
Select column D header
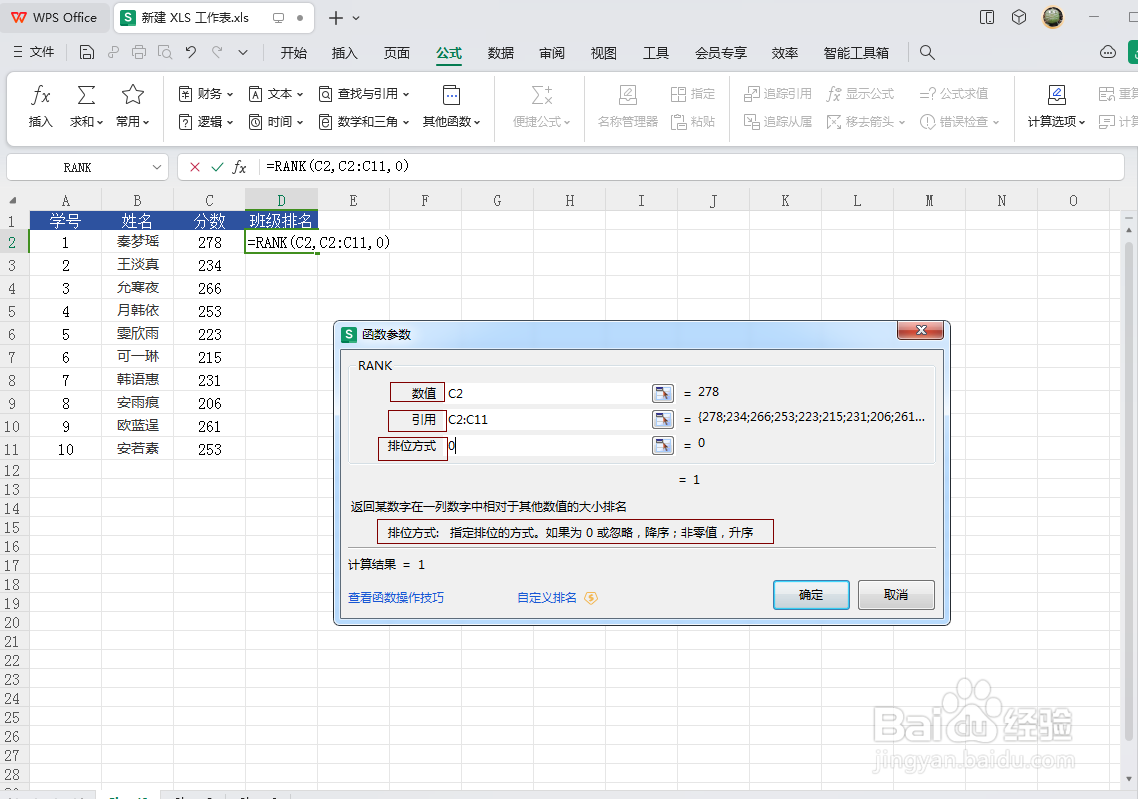tap(281, 201)
